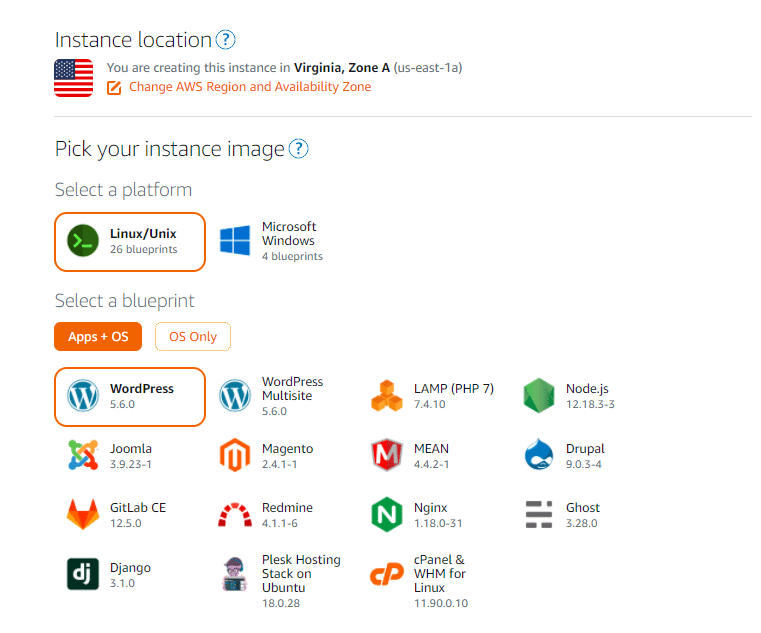761x633 pixels.
Task: Choose the WordPress blueprint label
Action: [x=142, y=389]
